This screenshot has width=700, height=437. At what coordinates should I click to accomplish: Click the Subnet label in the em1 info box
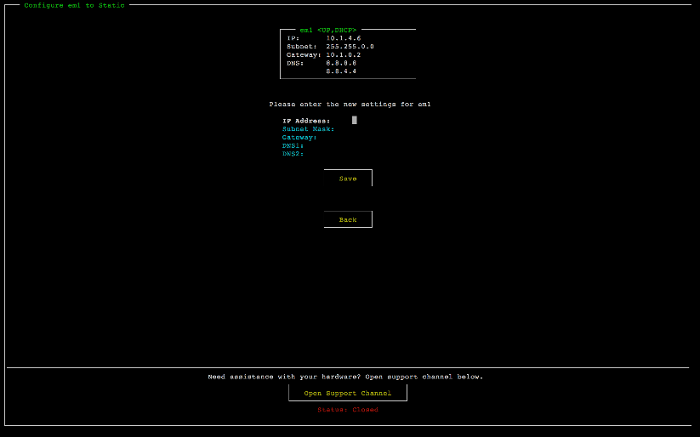(302, 46)
